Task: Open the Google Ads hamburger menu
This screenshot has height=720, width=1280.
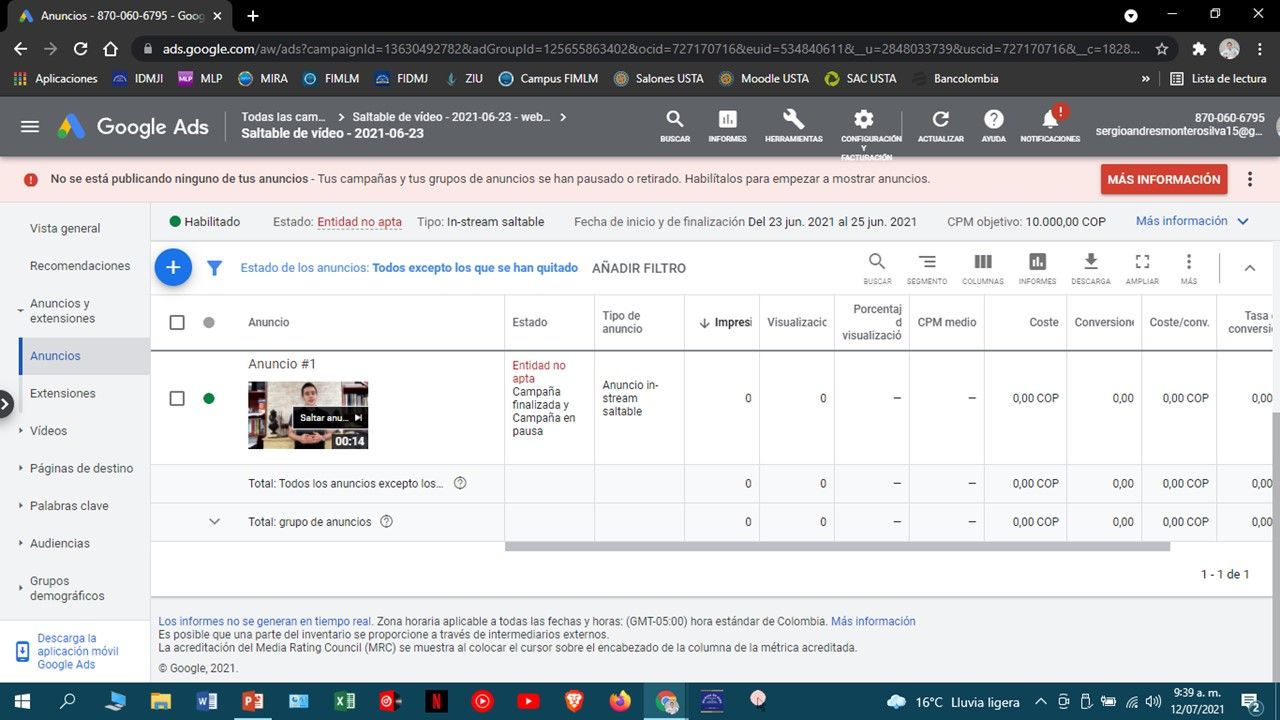Action: pyautogui.click(x=30, y=126)
